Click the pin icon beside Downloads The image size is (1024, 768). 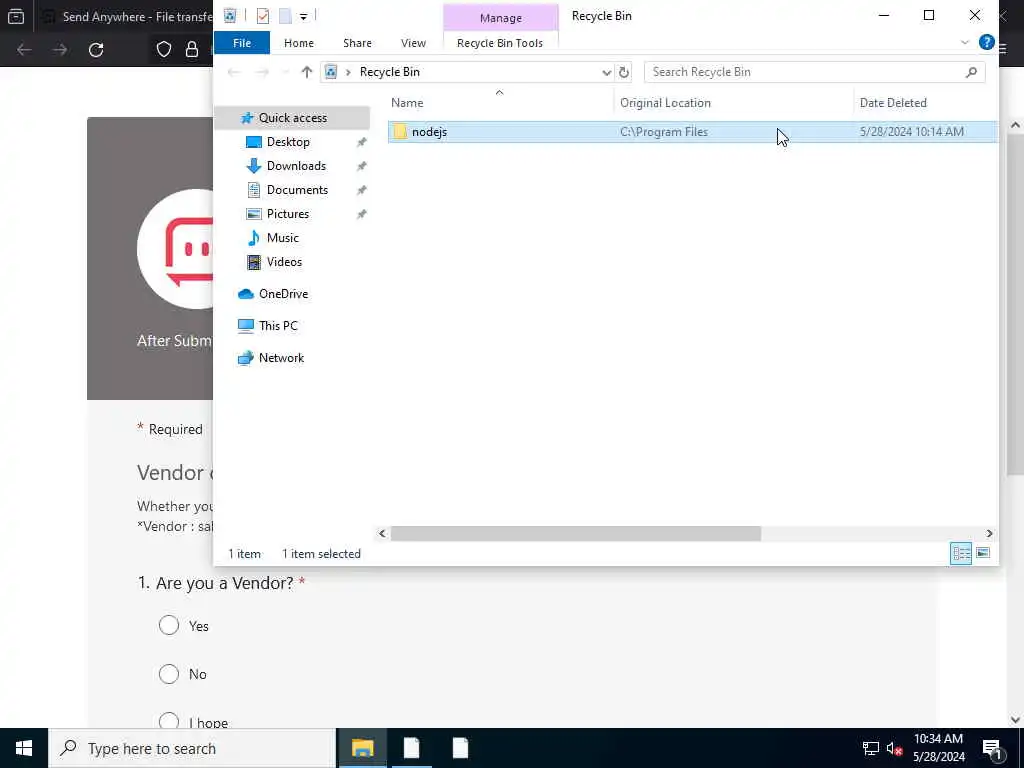pyautogui.click(x=361, y=167)
